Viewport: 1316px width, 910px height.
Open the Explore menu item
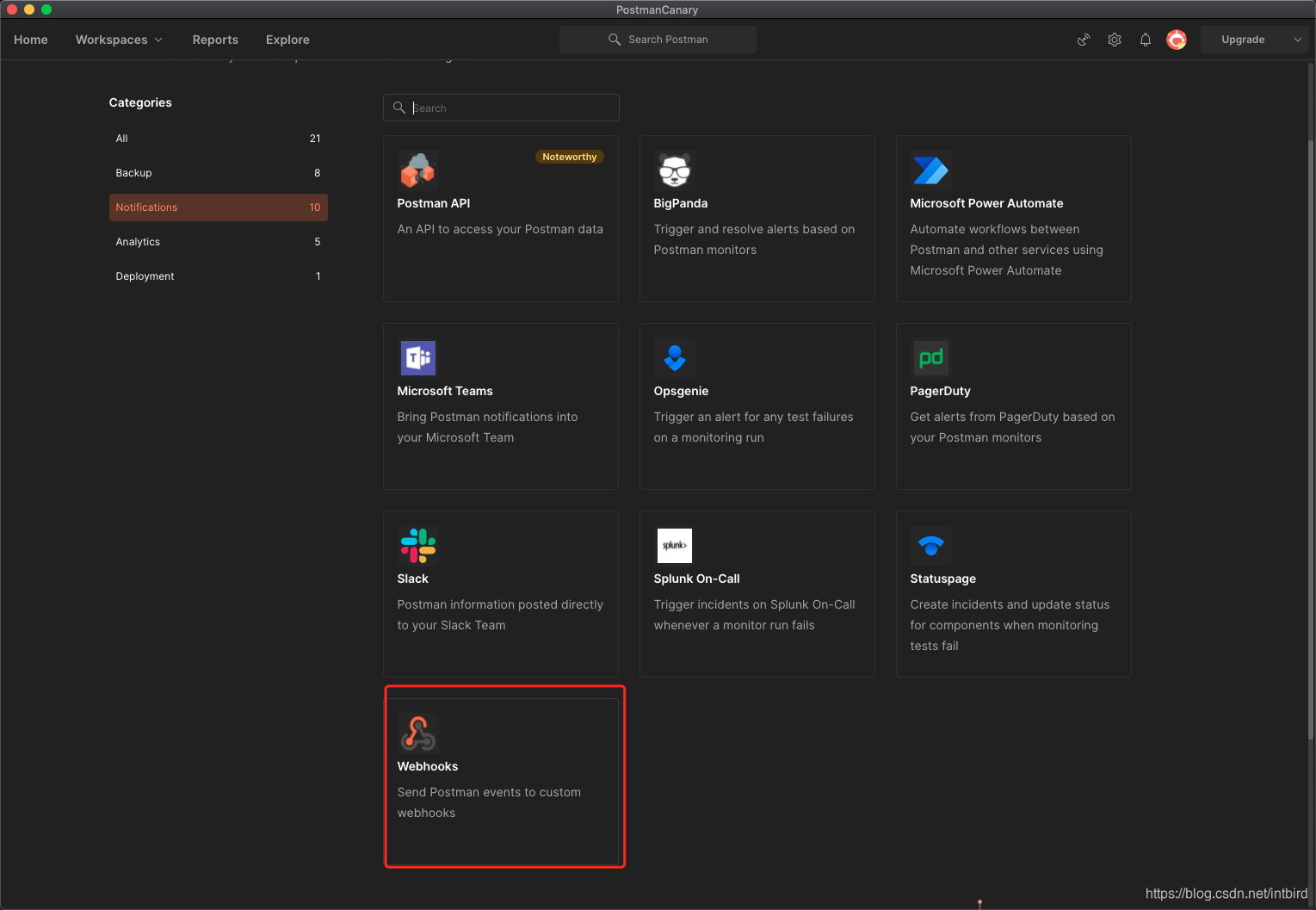pyautogui.click(x=287, y=40)
